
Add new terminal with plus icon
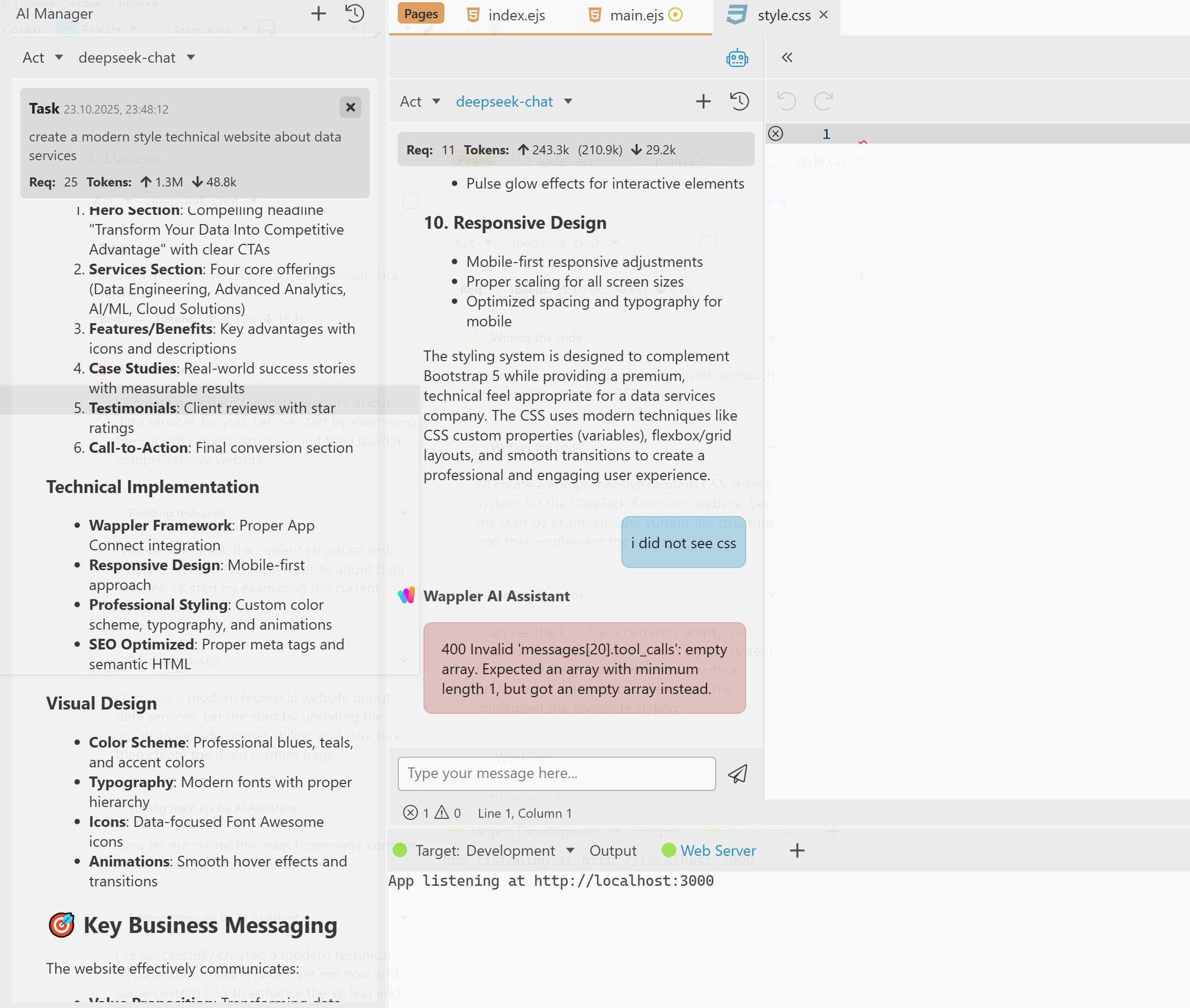point(797,851)
